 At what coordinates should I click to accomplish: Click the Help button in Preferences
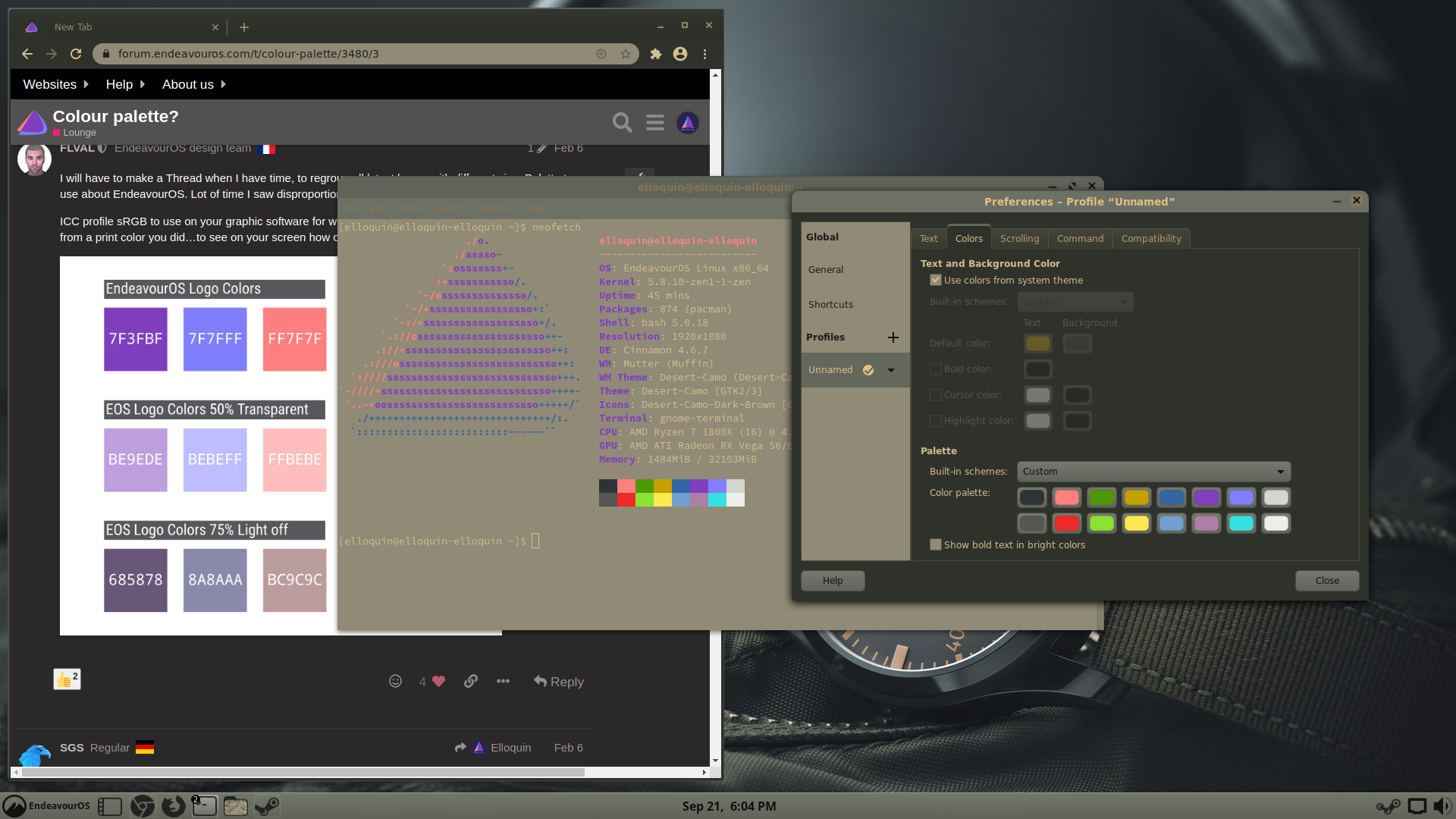(x=832, y=580)
